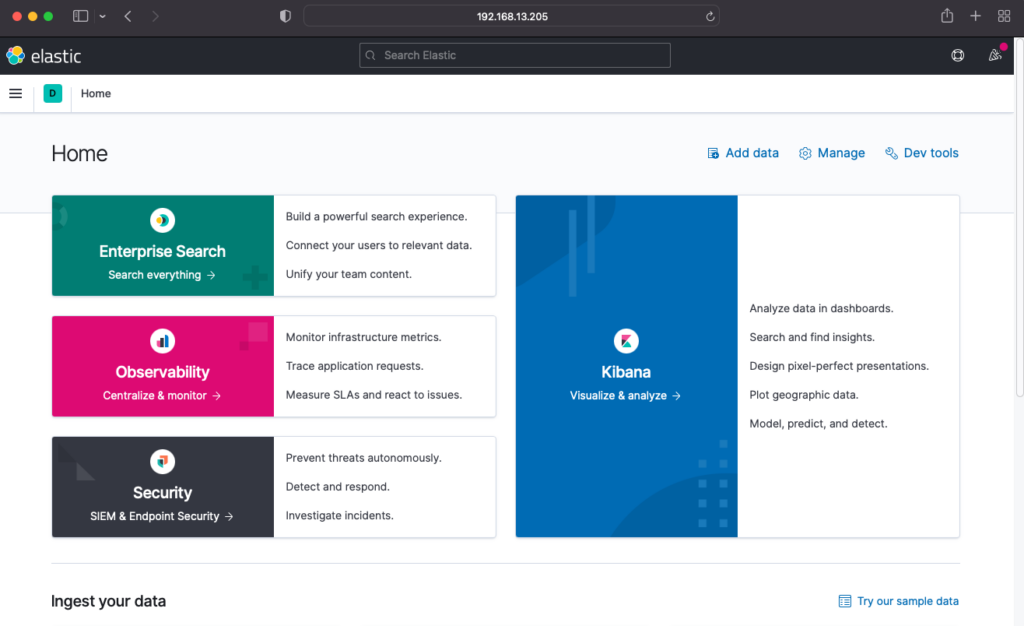
Task: Click 'Trace application requests.' text
Action: (355, 366)
